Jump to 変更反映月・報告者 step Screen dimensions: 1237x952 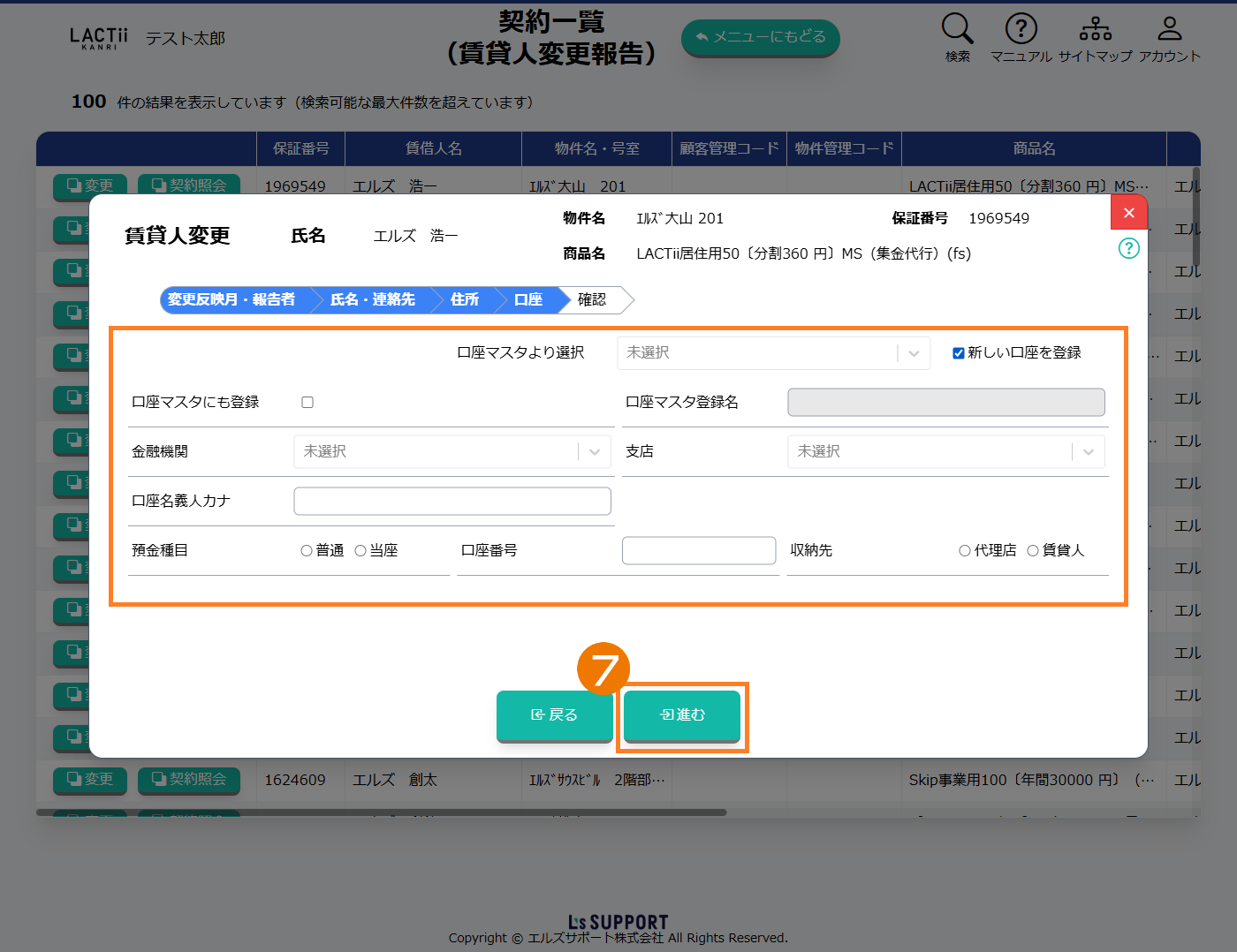[x=231, y=300]
